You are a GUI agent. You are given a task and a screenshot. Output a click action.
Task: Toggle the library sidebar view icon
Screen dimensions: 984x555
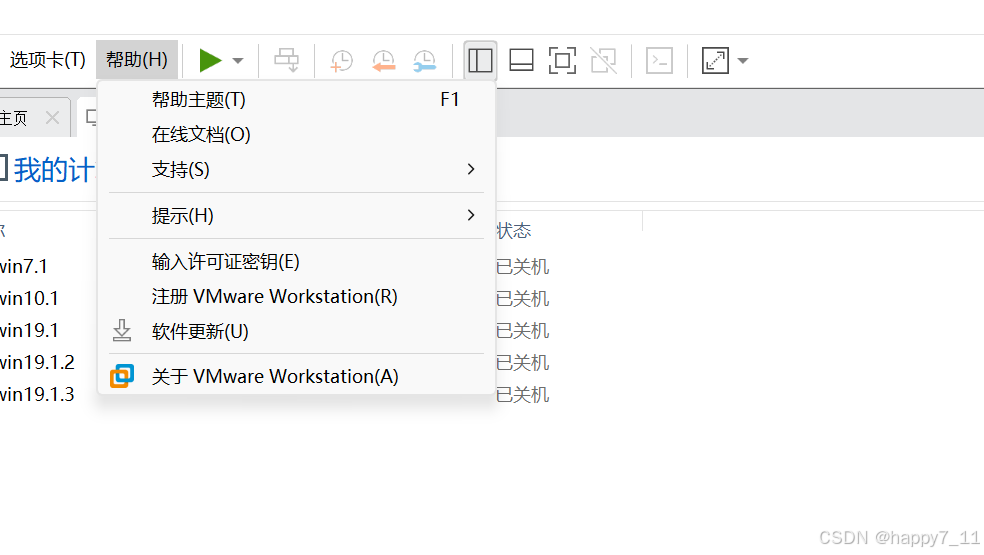point(480,60)
